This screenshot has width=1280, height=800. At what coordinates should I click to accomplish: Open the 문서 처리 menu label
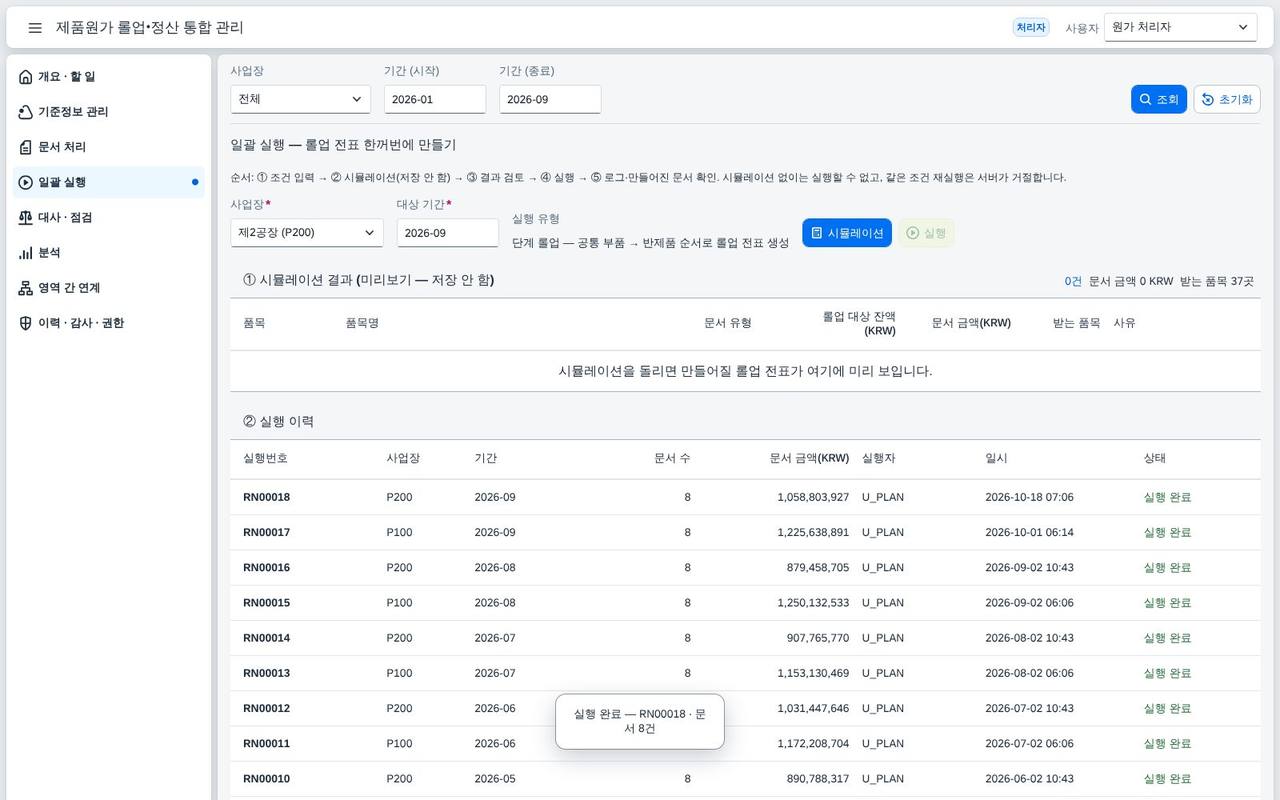pos(62,147)
